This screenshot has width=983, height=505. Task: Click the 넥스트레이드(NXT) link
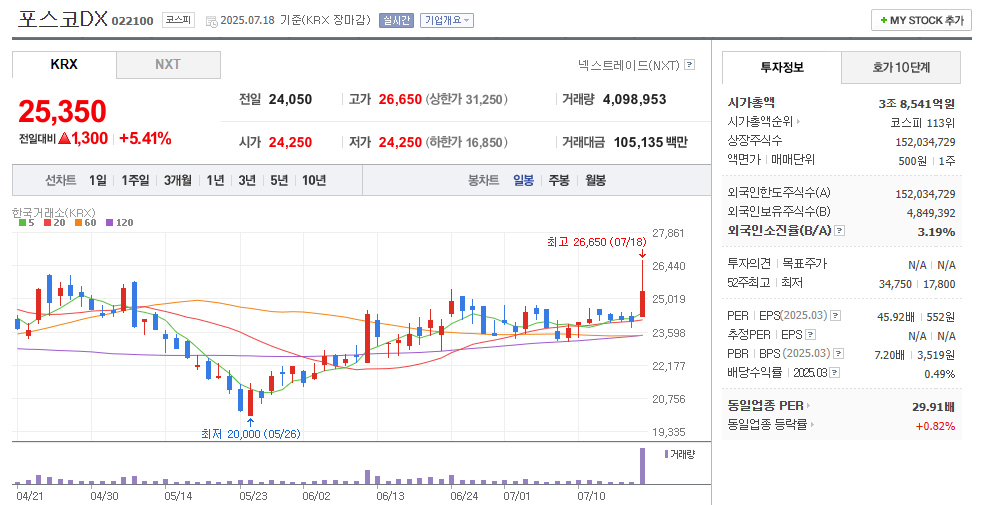click(629, 65)
